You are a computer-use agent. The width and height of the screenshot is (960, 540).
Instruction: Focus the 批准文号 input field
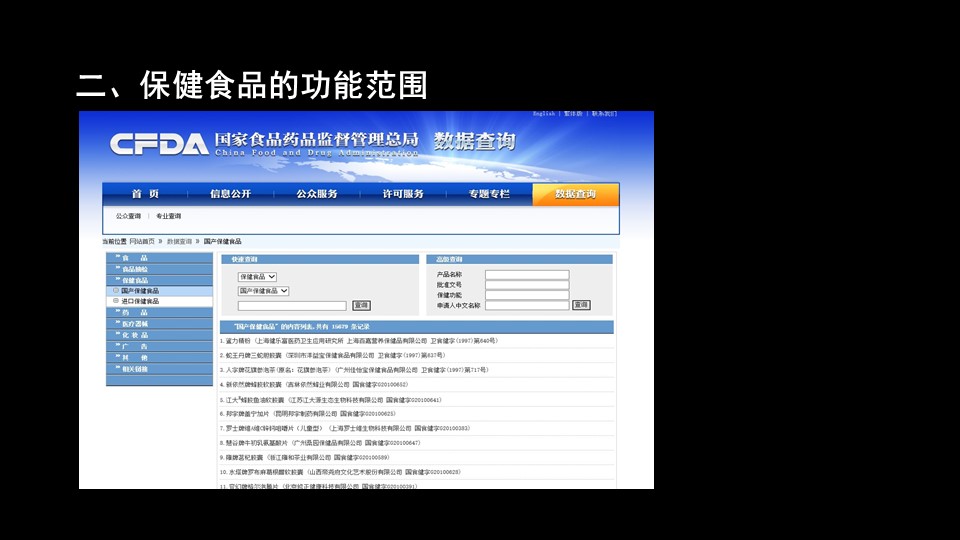tap(527, 285)
